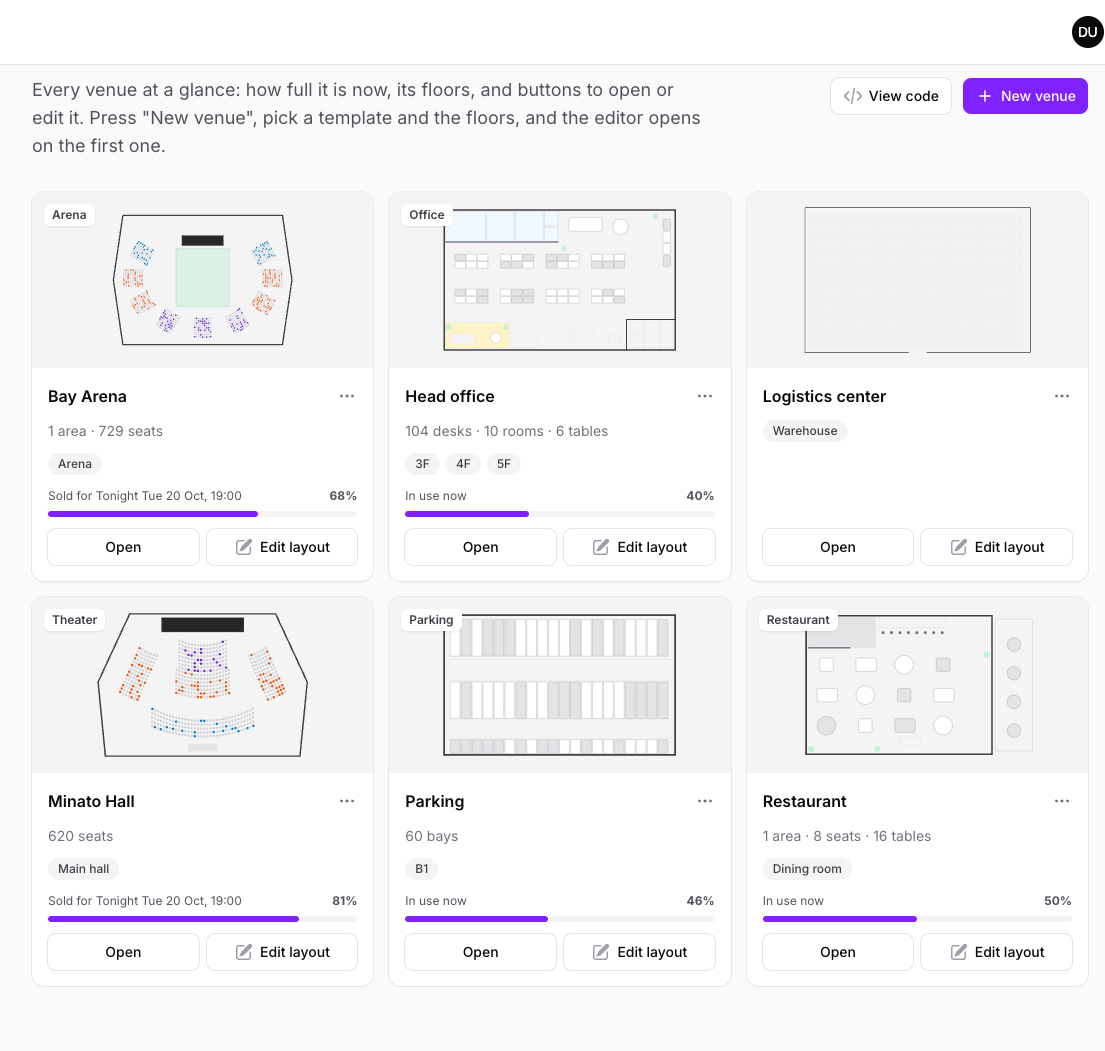Click '104 desks · 10 rooms · 6 tables'
Viewport: 1105px width, 1051px height.
[506, 431]
